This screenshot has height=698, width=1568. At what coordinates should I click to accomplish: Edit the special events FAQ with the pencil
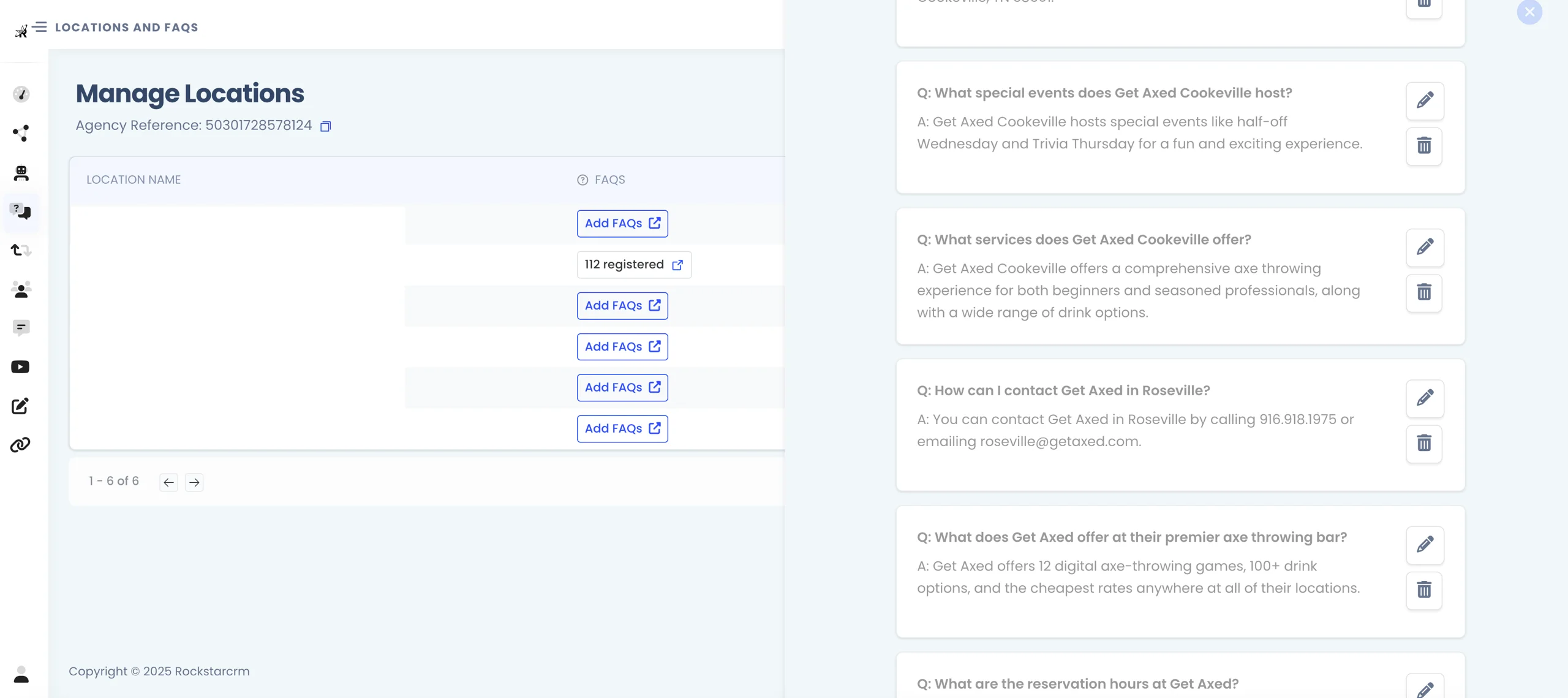coord(1425,101)
